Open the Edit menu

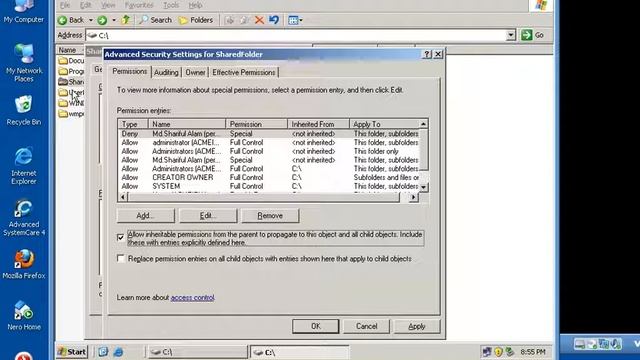[x=85, y=5]
